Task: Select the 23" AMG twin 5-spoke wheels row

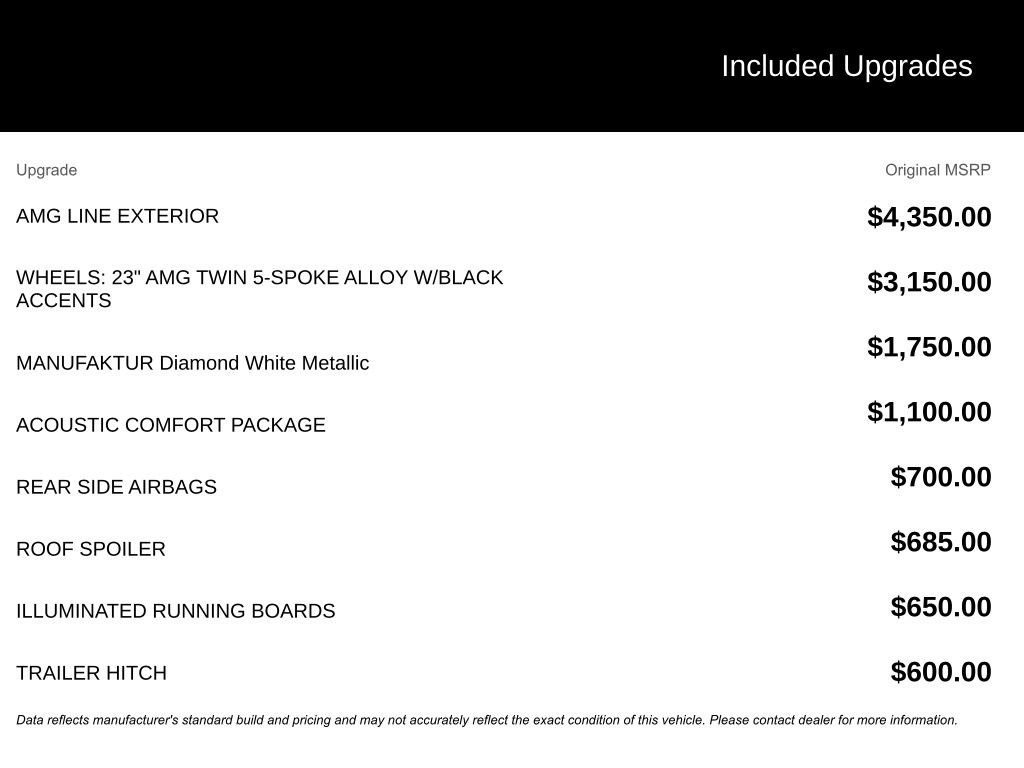Action: point(259,289)
